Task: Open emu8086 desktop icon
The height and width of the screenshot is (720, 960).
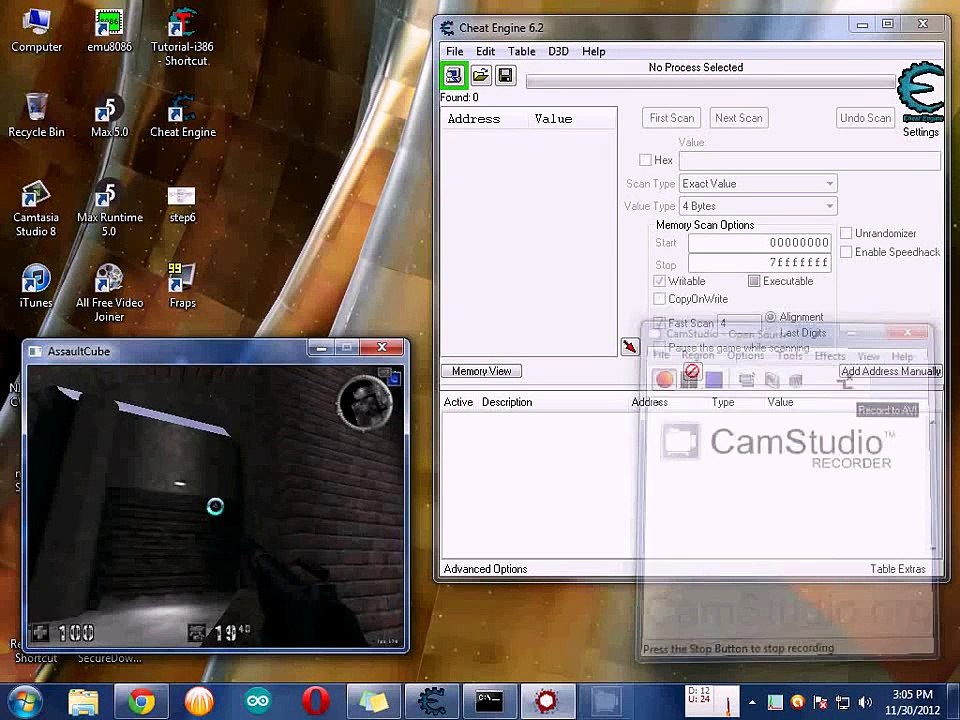Action: pos(109,31)
